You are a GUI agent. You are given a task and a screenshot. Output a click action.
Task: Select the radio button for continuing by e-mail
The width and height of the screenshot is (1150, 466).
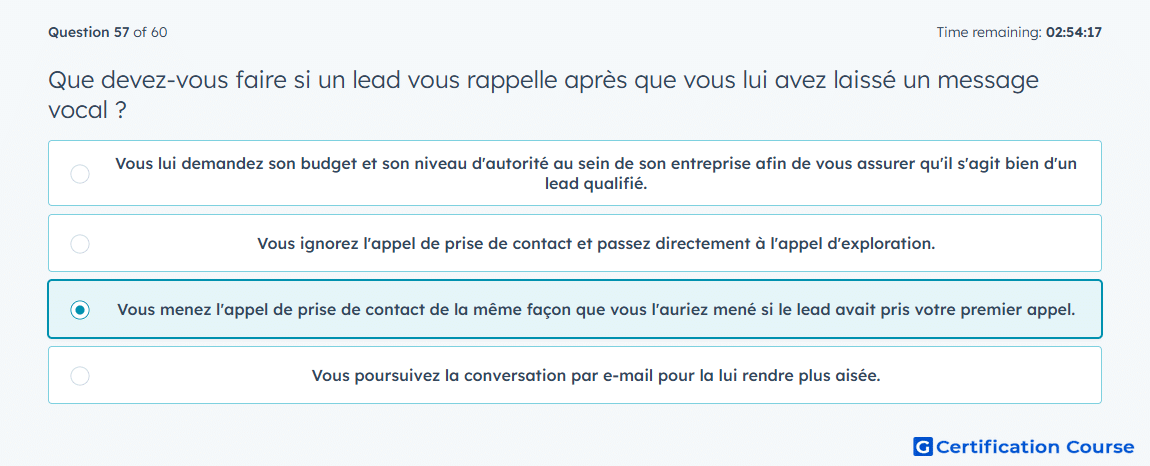point(80,376)
